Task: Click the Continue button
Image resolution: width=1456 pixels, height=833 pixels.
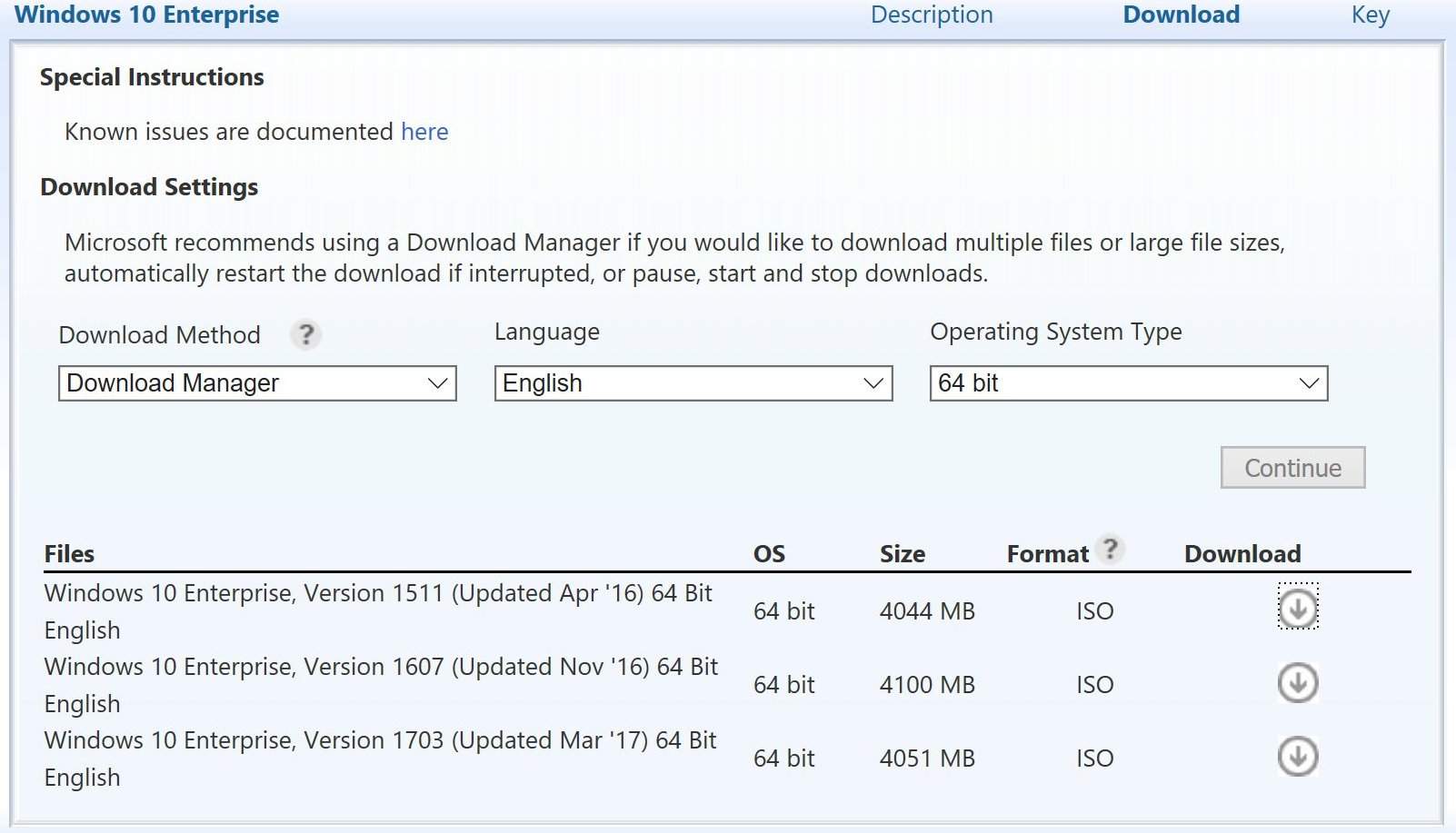Action: point(1292,467)
